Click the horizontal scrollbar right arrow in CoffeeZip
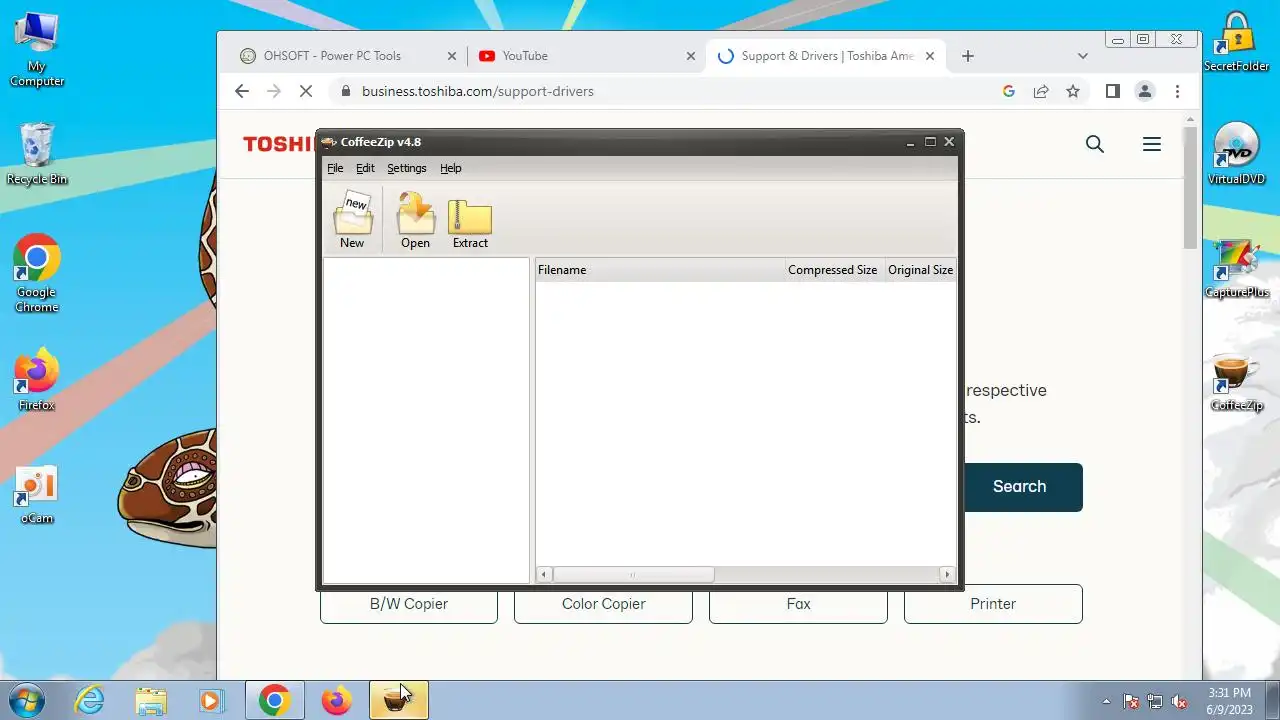The width and height of the screenshot is (1280, 720). click(947, 575)
